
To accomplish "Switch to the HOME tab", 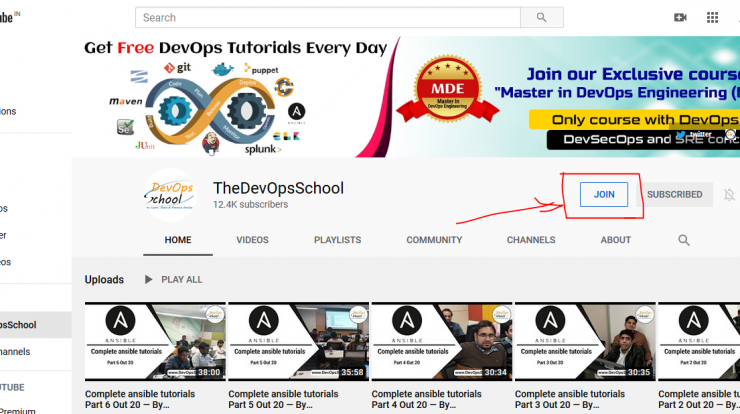I will (178, 240).
